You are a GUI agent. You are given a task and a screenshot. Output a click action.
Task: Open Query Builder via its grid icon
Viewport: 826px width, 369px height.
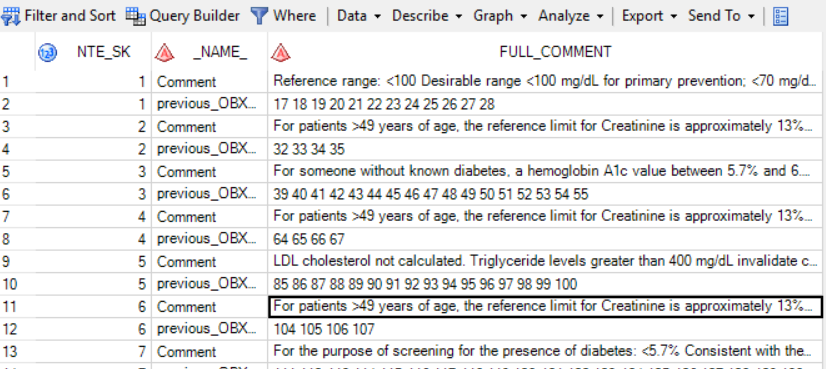pos(135,16)
